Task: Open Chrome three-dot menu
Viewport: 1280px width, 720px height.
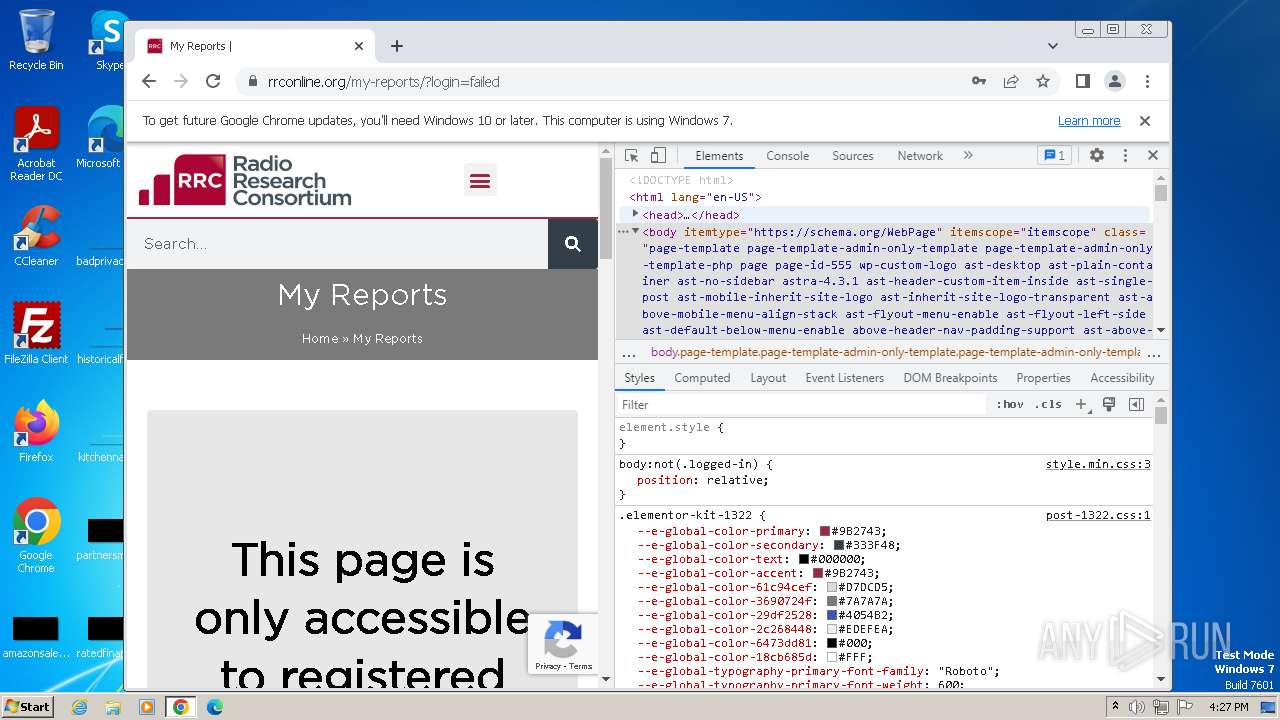Action: click(1147, 81)
